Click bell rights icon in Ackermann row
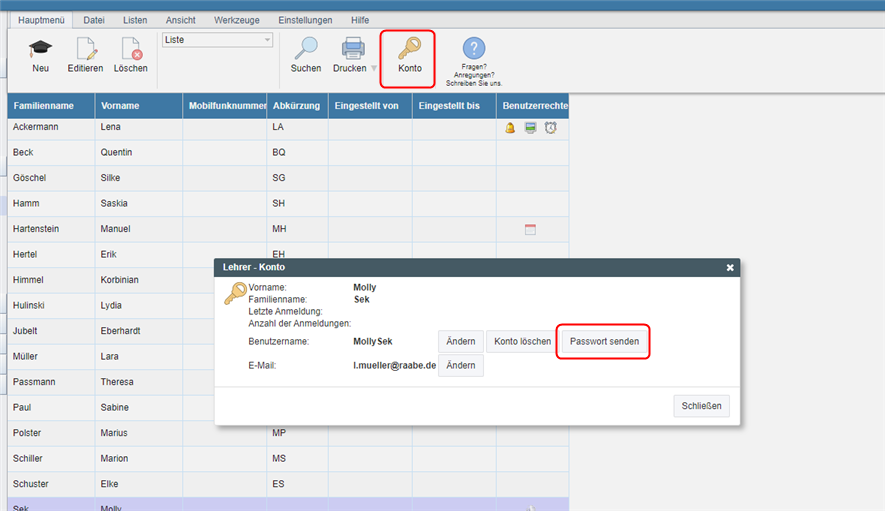 tap(510, 128)
